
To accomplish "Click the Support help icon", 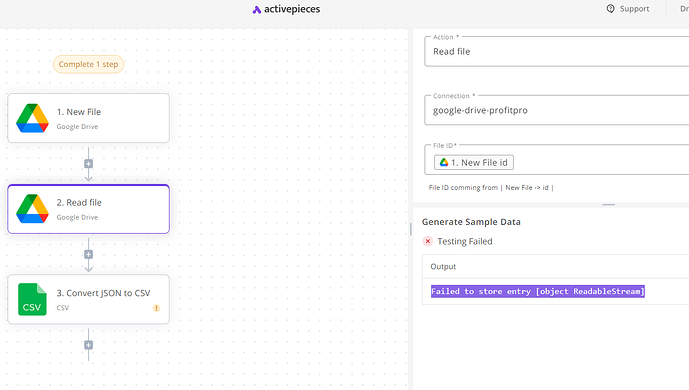I will coord(610,9).
